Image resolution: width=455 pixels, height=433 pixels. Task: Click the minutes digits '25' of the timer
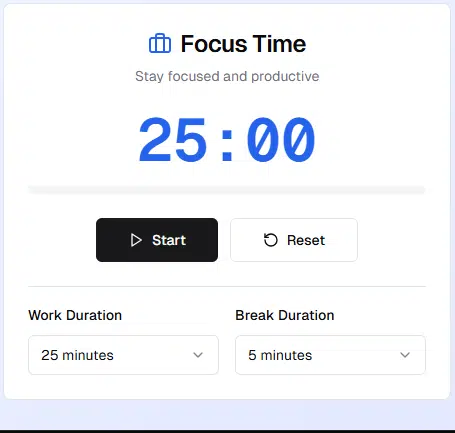172,139
